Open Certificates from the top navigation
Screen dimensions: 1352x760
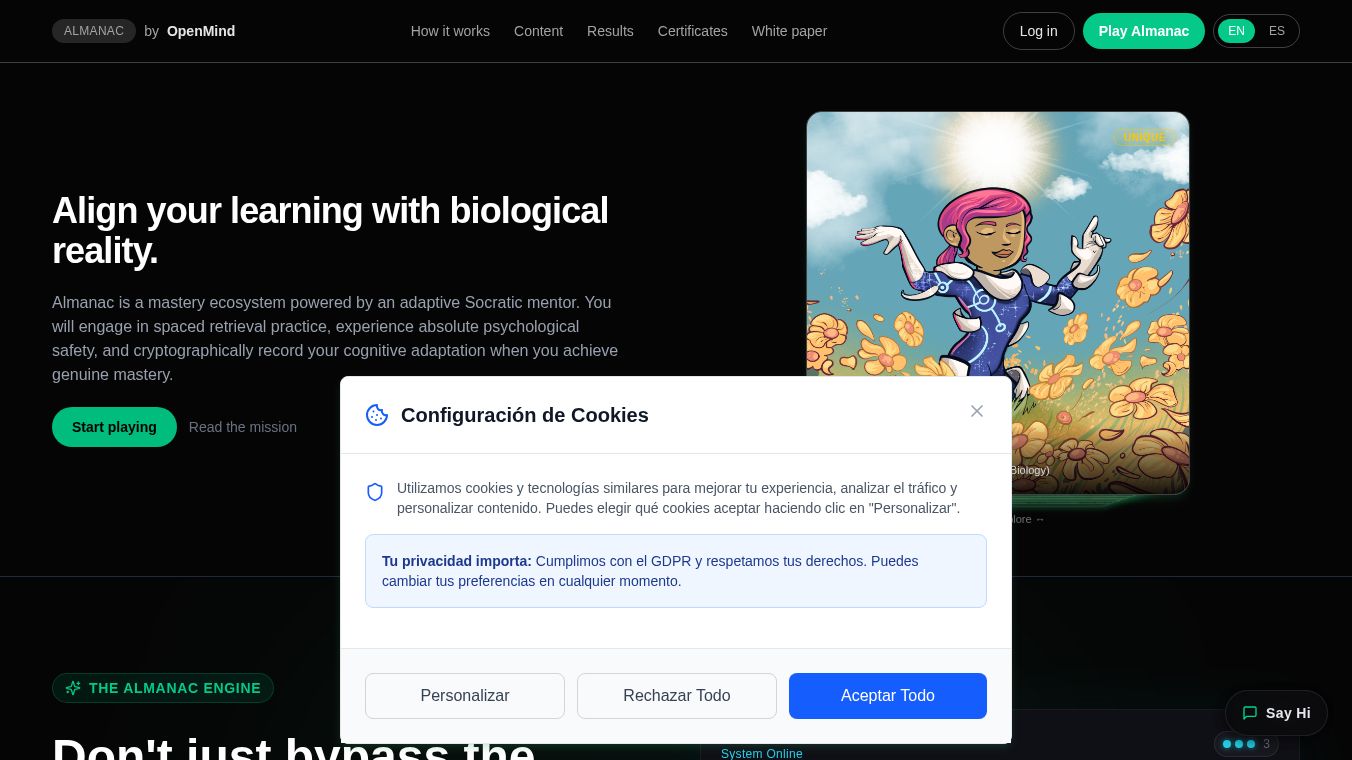(x=693, y=31)
